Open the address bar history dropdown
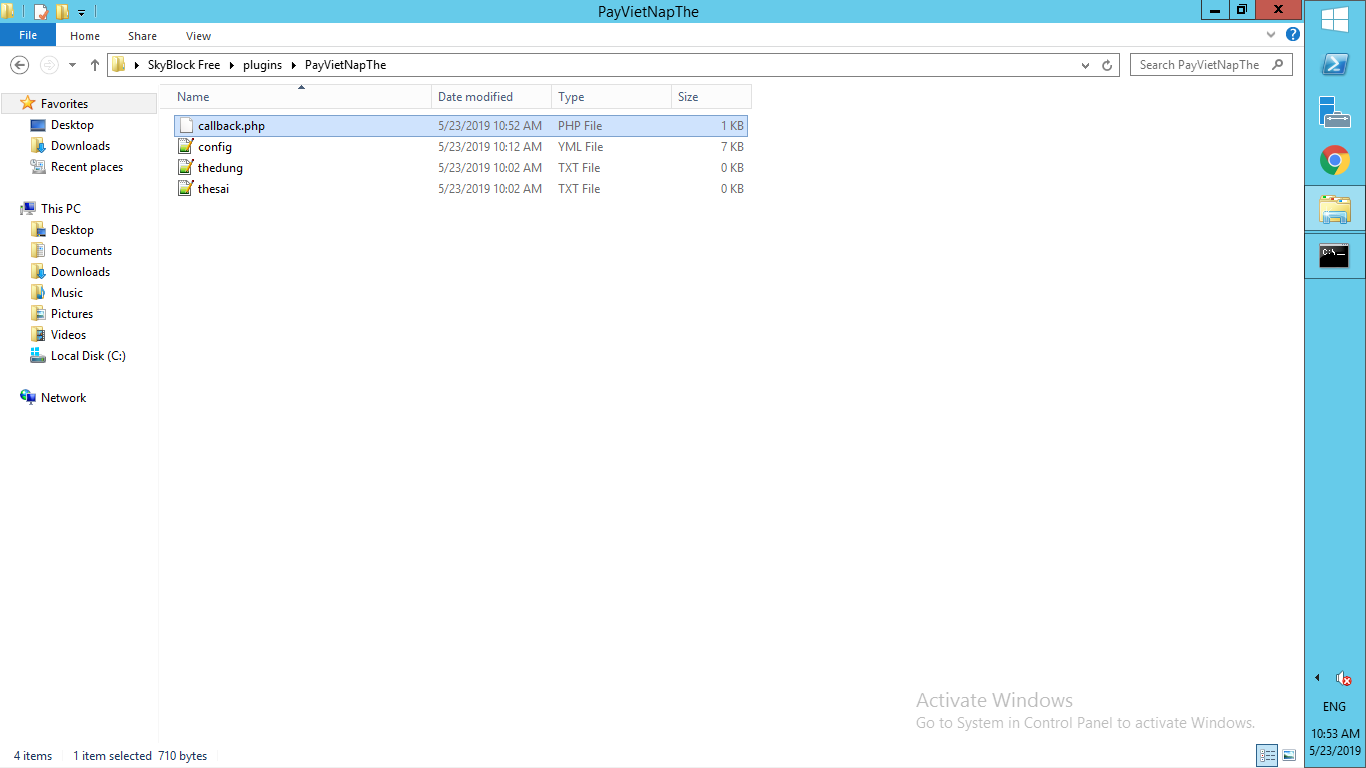The height and width of the screenshot is (768, 1366). click(x=1086, y=65)
